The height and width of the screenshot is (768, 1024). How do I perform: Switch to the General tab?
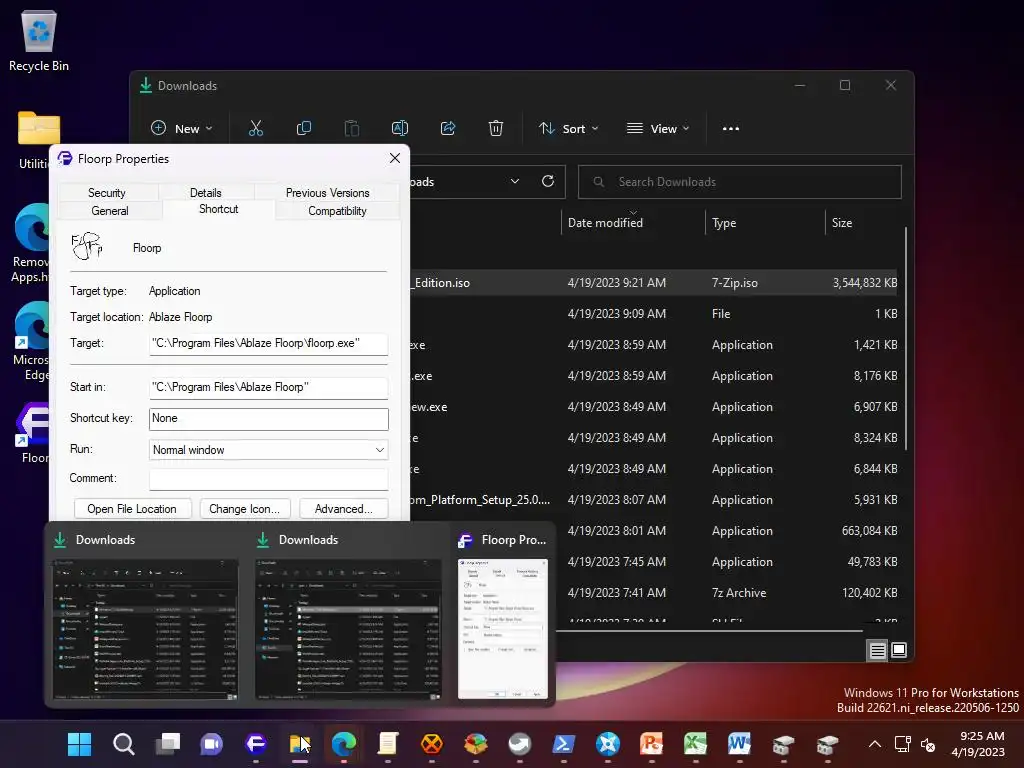[x=110, y=211]
